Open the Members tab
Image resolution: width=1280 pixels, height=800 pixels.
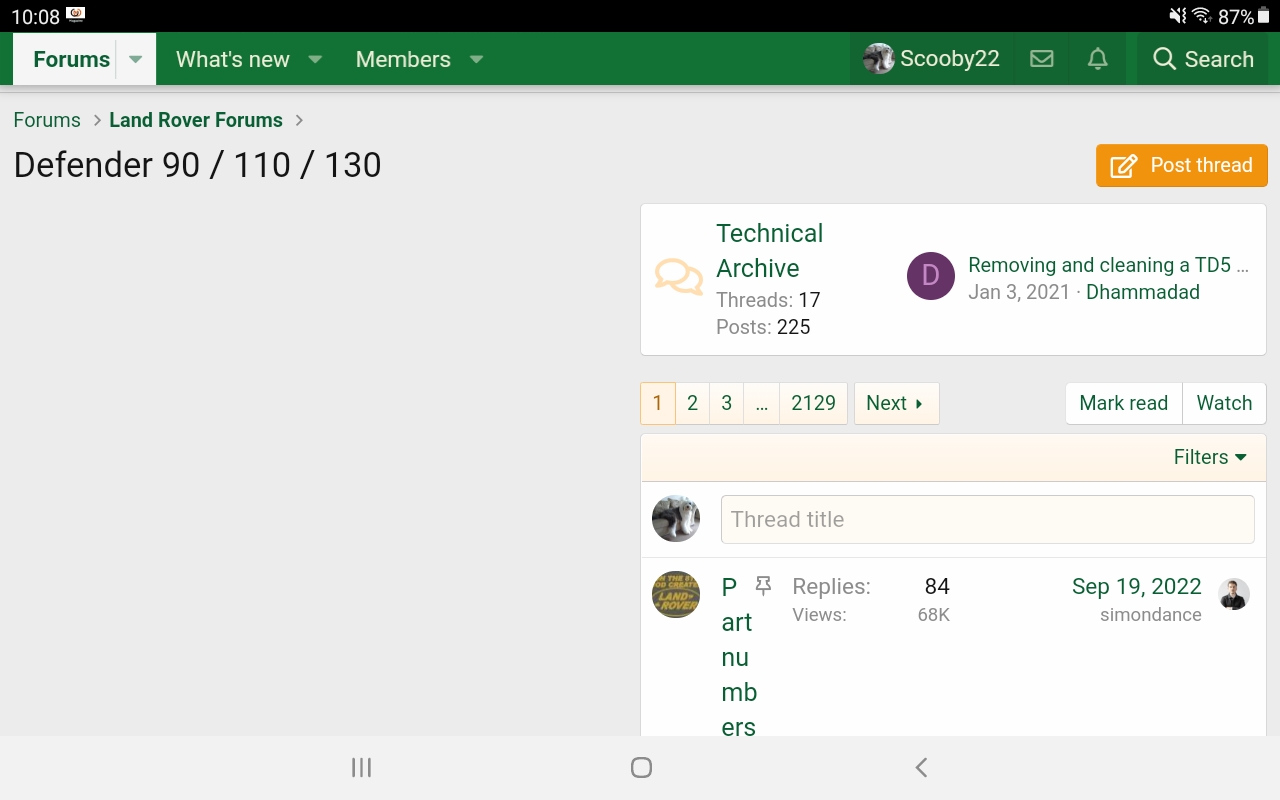(403, 59)
